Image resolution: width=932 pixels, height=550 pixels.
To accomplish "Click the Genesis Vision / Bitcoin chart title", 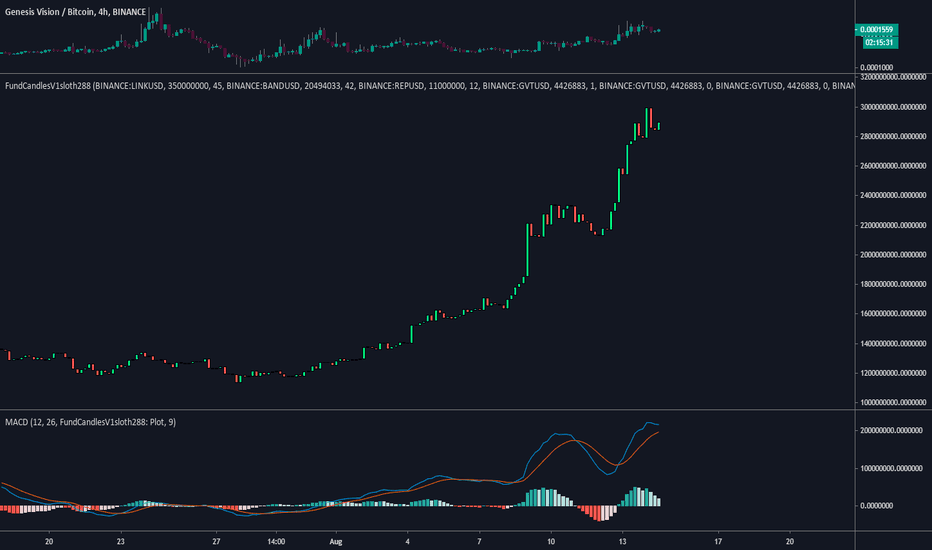I will coord(75,12).
